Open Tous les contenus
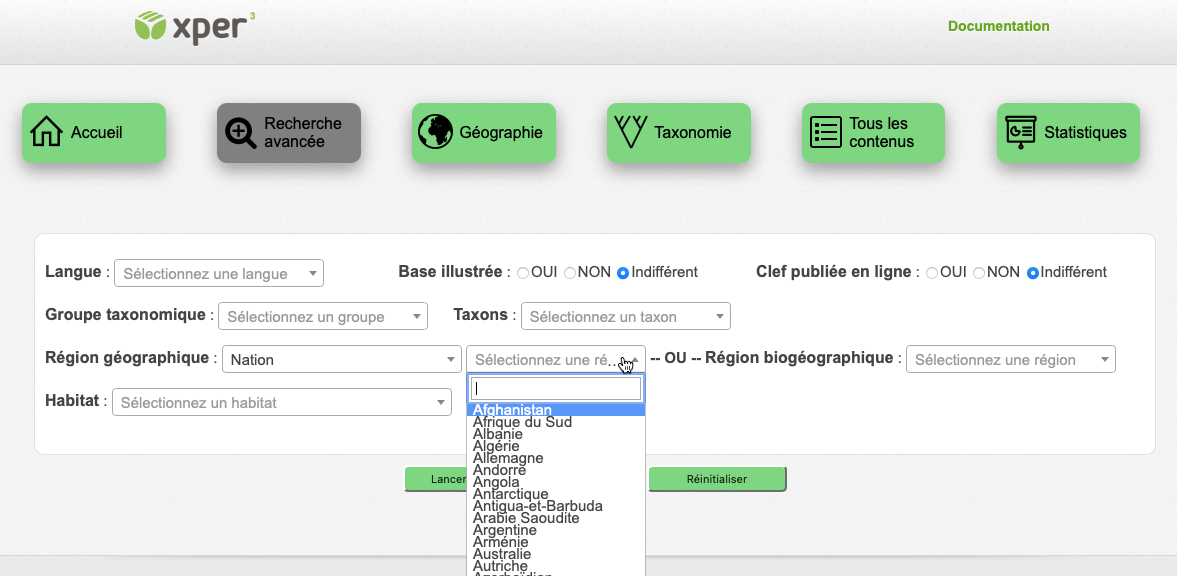 coord(874,133)
